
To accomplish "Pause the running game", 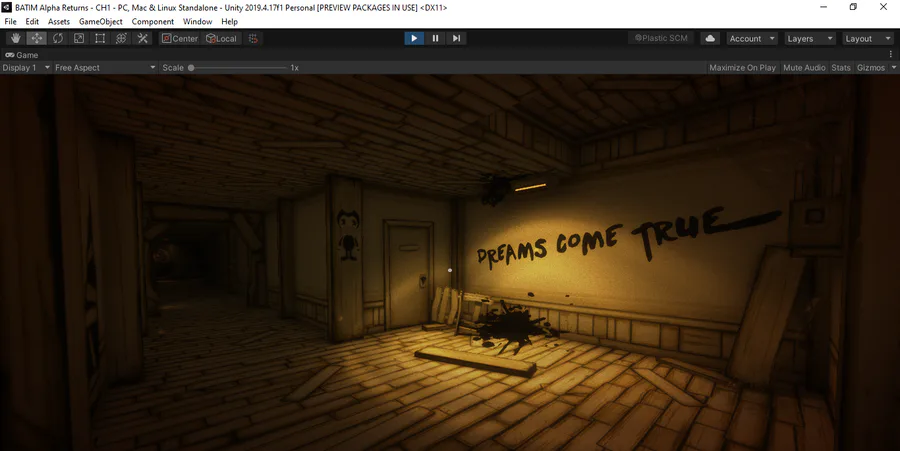I will click(x=435, y=38).
